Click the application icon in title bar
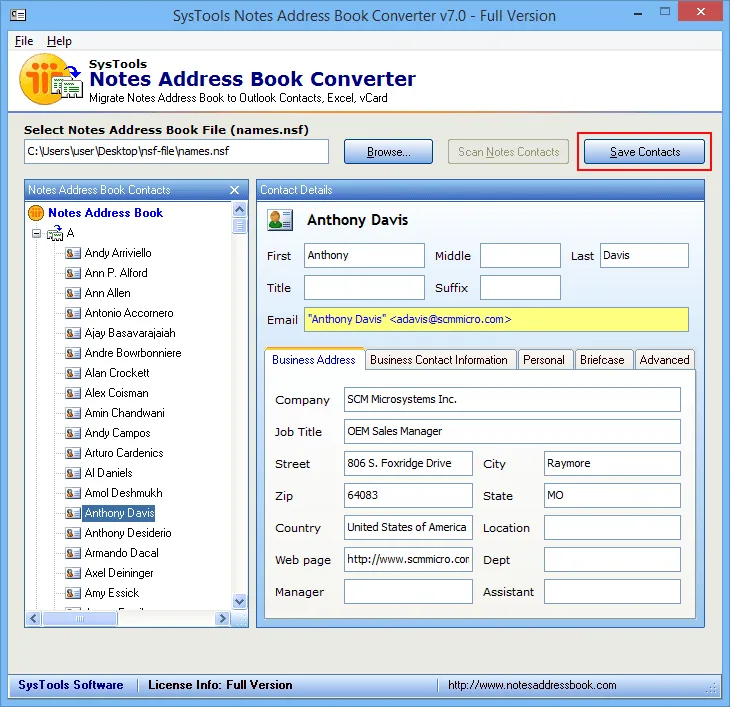Image resolution: width=730 pixels, height=707 pixels. [x=18, y=15]
